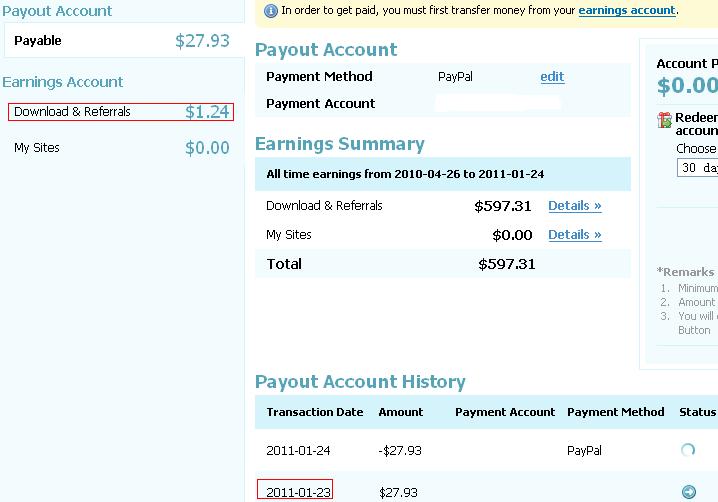Click the pending status spinner icon for 2011-01-24

tap(688, 450)
